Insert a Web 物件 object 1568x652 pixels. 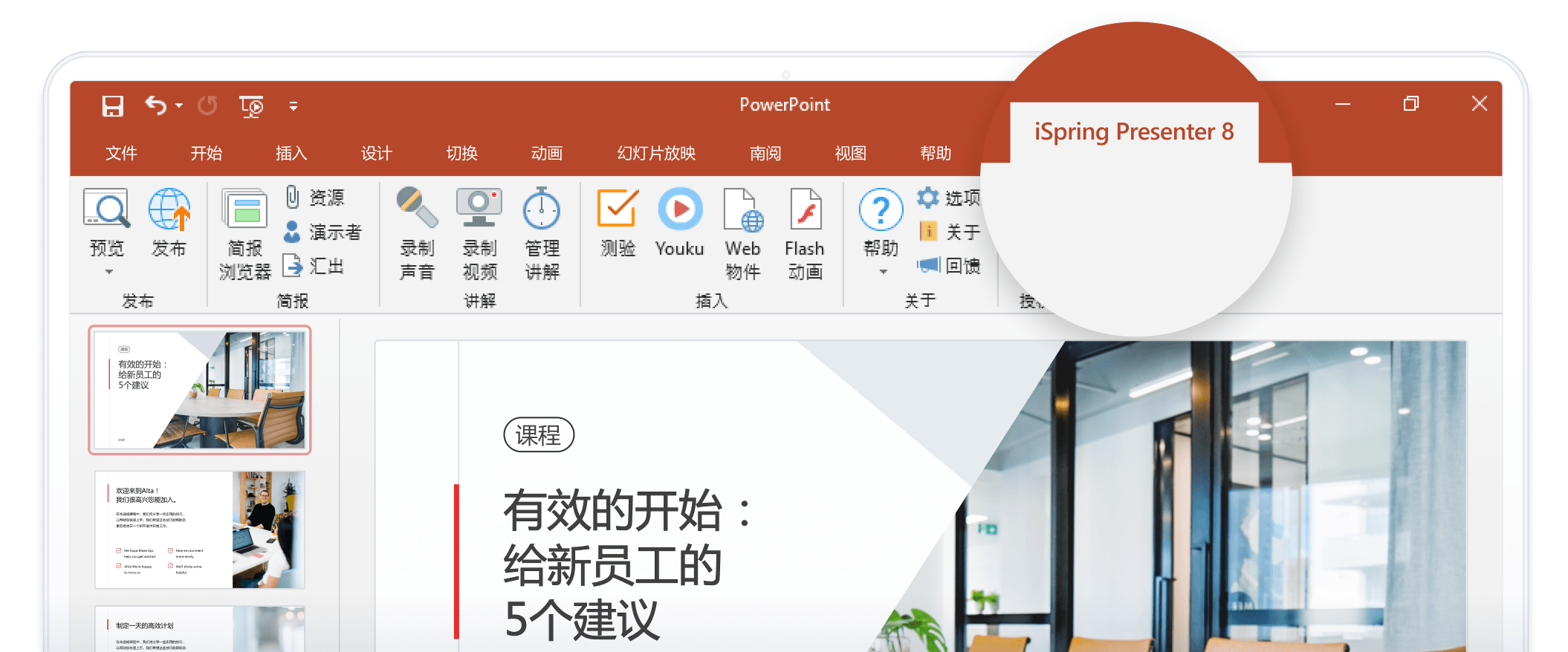pos(743,234)
